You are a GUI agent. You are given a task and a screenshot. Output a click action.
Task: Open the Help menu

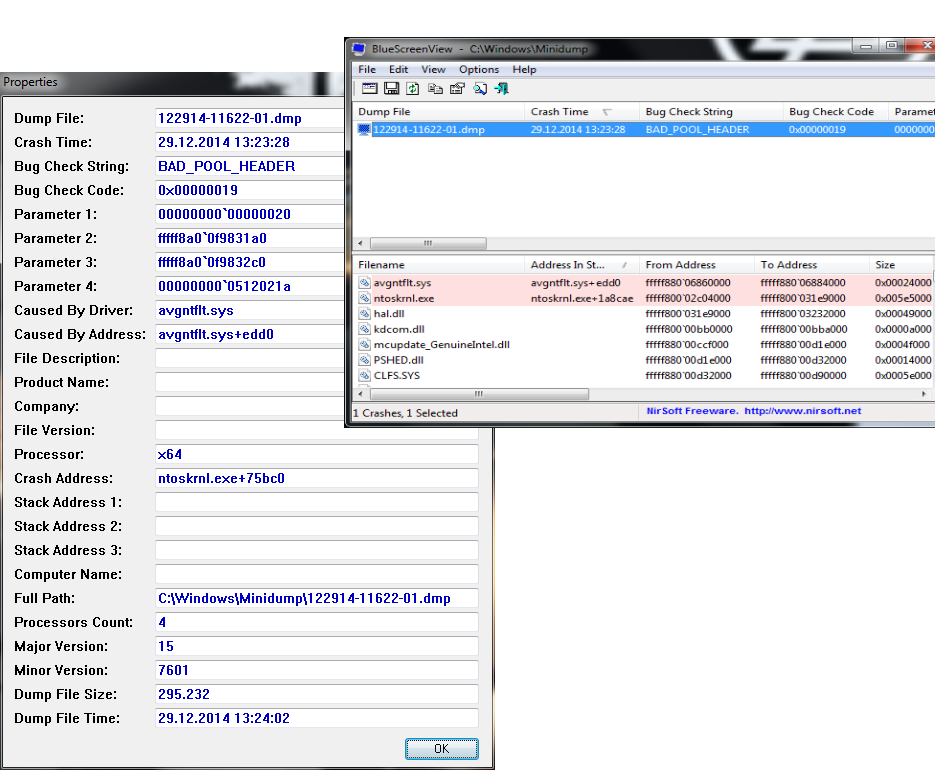pyautogui.click(x=524, y=69)
